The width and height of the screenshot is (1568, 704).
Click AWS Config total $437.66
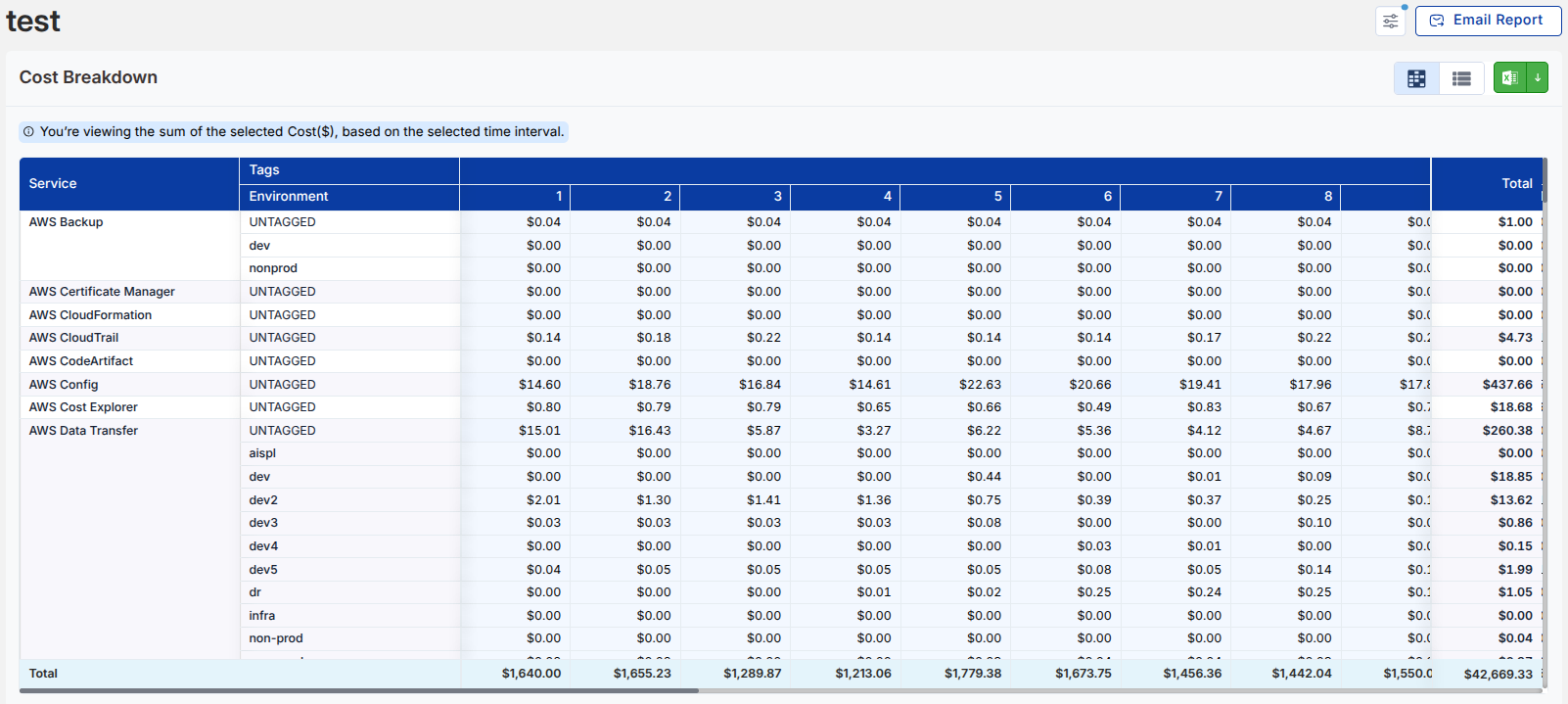[x=1507, y=385]
